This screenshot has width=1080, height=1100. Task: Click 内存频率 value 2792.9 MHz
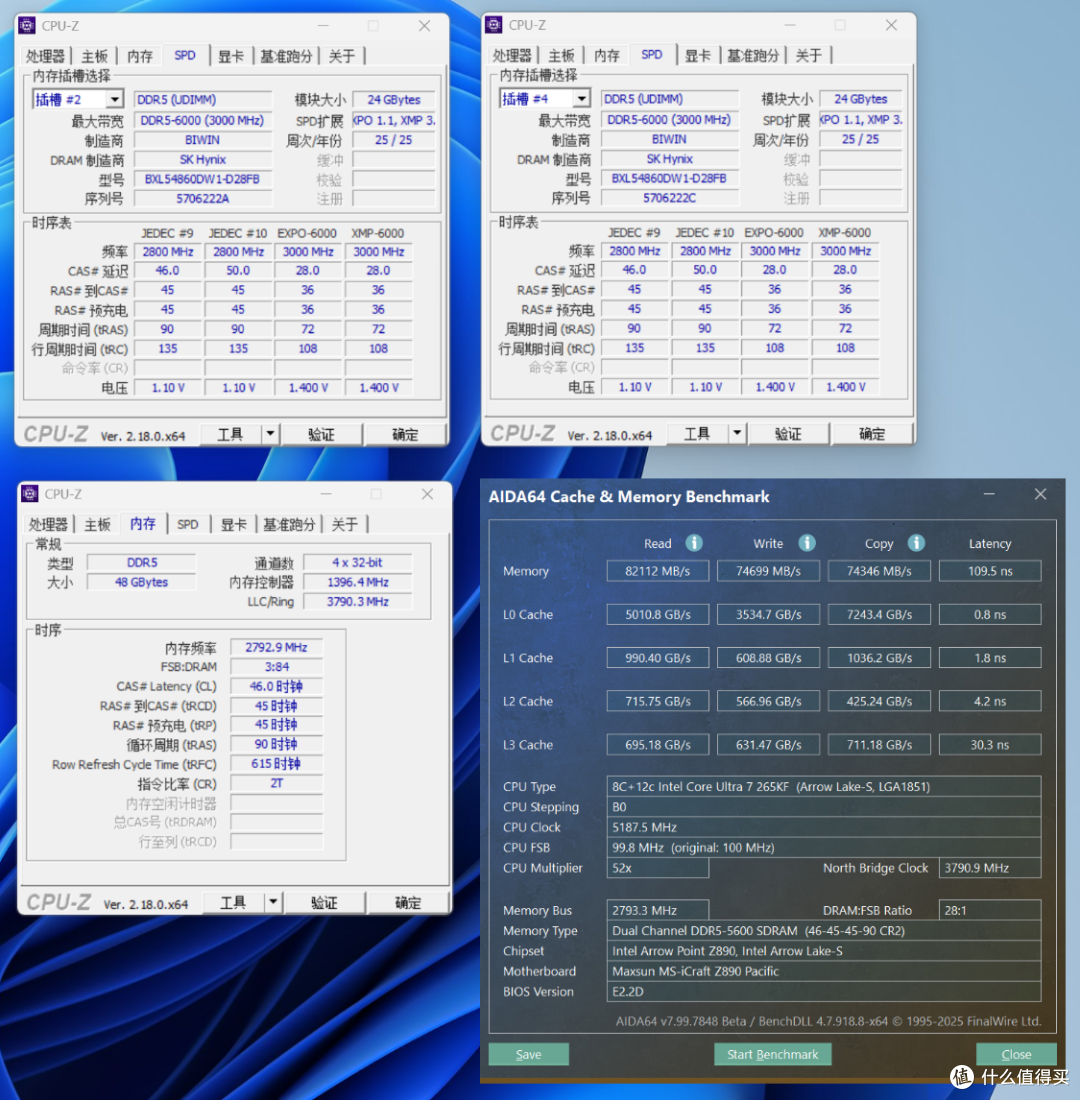tap(276, 648)
